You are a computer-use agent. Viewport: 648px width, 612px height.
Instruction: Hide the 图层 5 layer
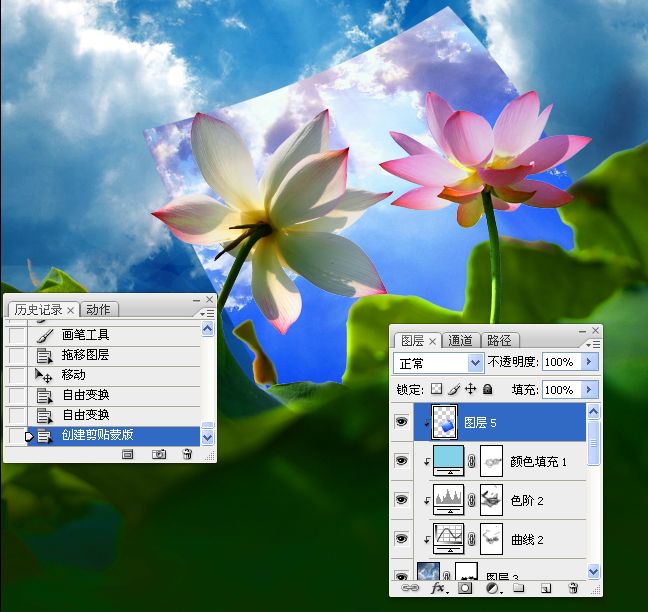coord(402,423)
